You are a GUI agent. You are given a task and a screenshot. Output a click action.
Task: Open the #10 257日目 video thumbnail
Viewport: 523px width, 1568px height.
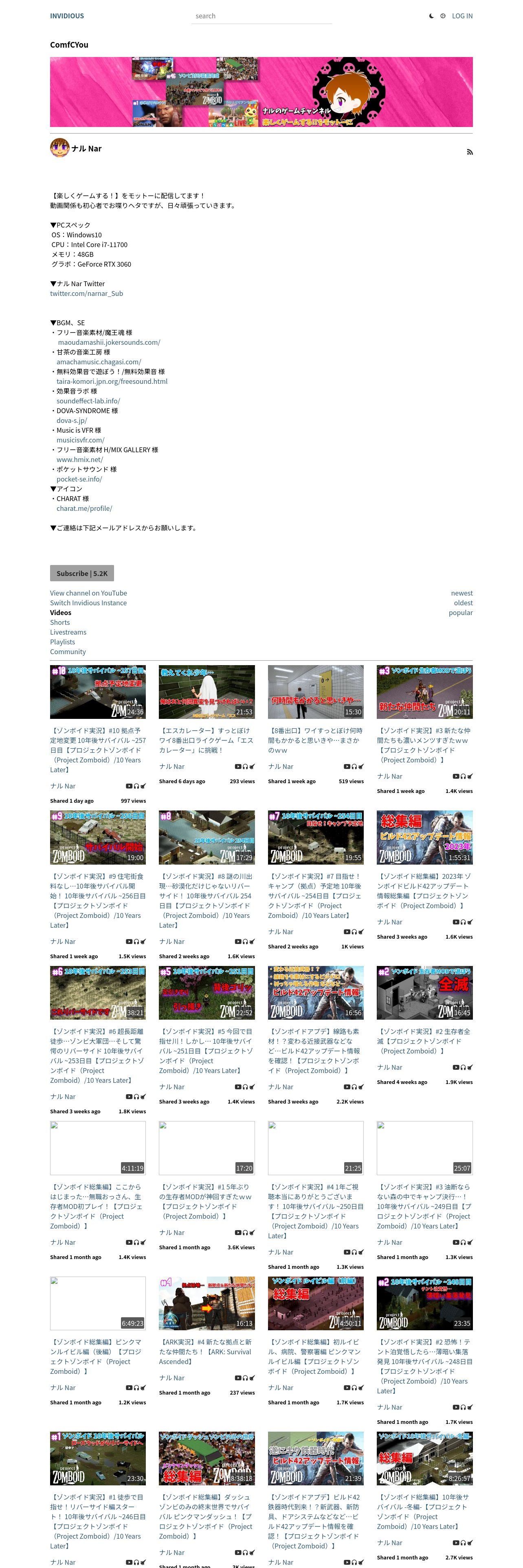[98, 692]
